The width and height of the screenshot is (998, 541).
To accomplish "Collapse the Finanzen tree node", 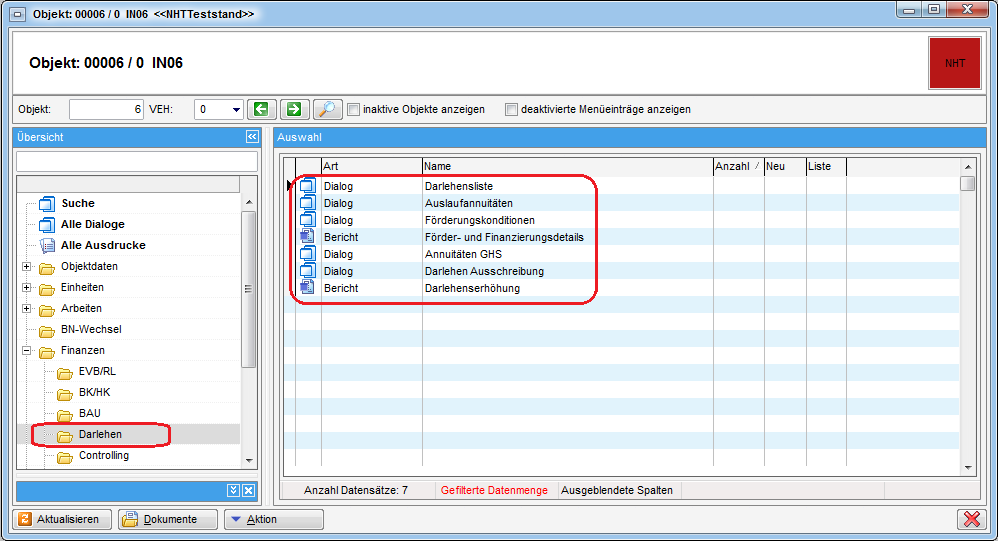I will coord(26,350).
